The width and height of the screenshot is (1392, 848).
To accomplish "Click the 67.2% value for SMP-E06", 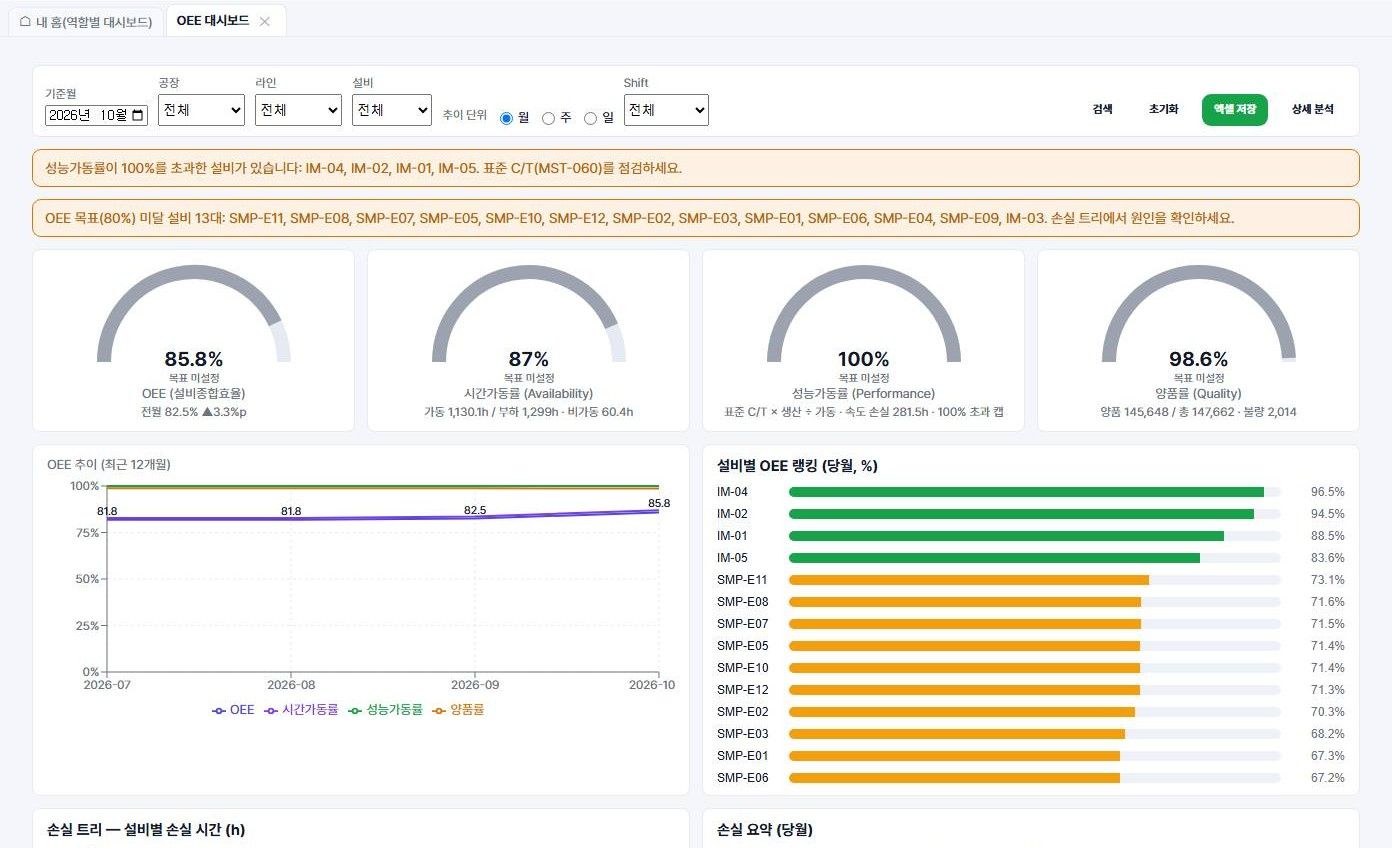I will (1328, 778).
